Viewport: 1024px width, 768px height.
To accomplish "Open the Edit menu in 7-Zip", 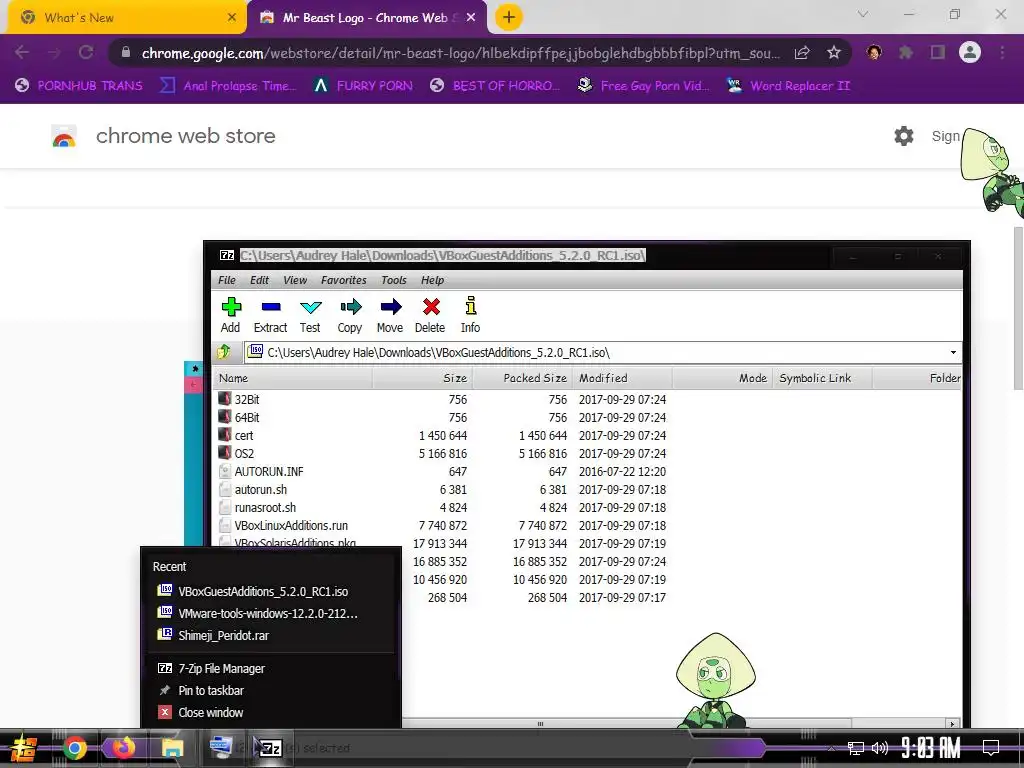I will click(x=259, y=280).
